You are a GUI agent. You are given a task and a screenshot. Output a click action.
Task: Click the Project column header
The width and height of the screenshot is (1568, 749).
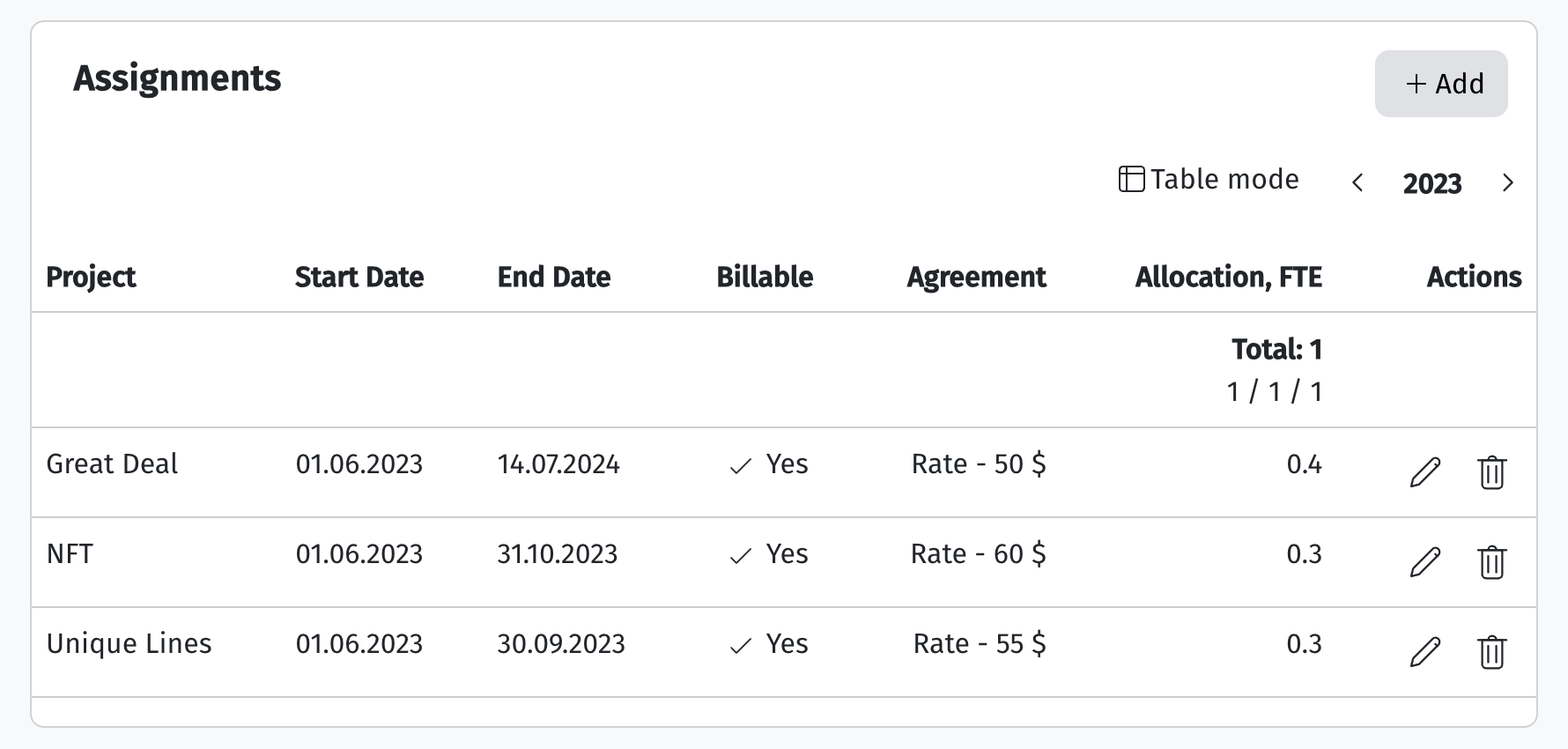tap(91, 277)
